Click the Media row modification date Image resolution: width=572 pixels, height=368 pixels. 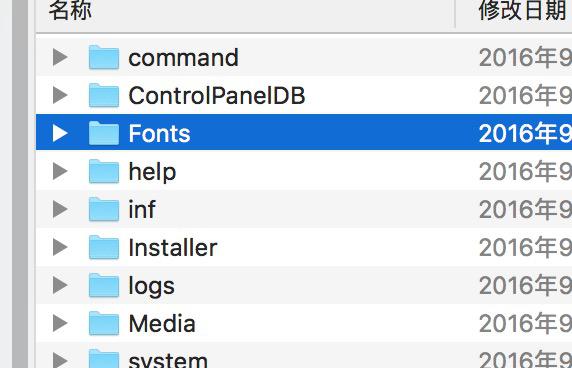point(525,323)
